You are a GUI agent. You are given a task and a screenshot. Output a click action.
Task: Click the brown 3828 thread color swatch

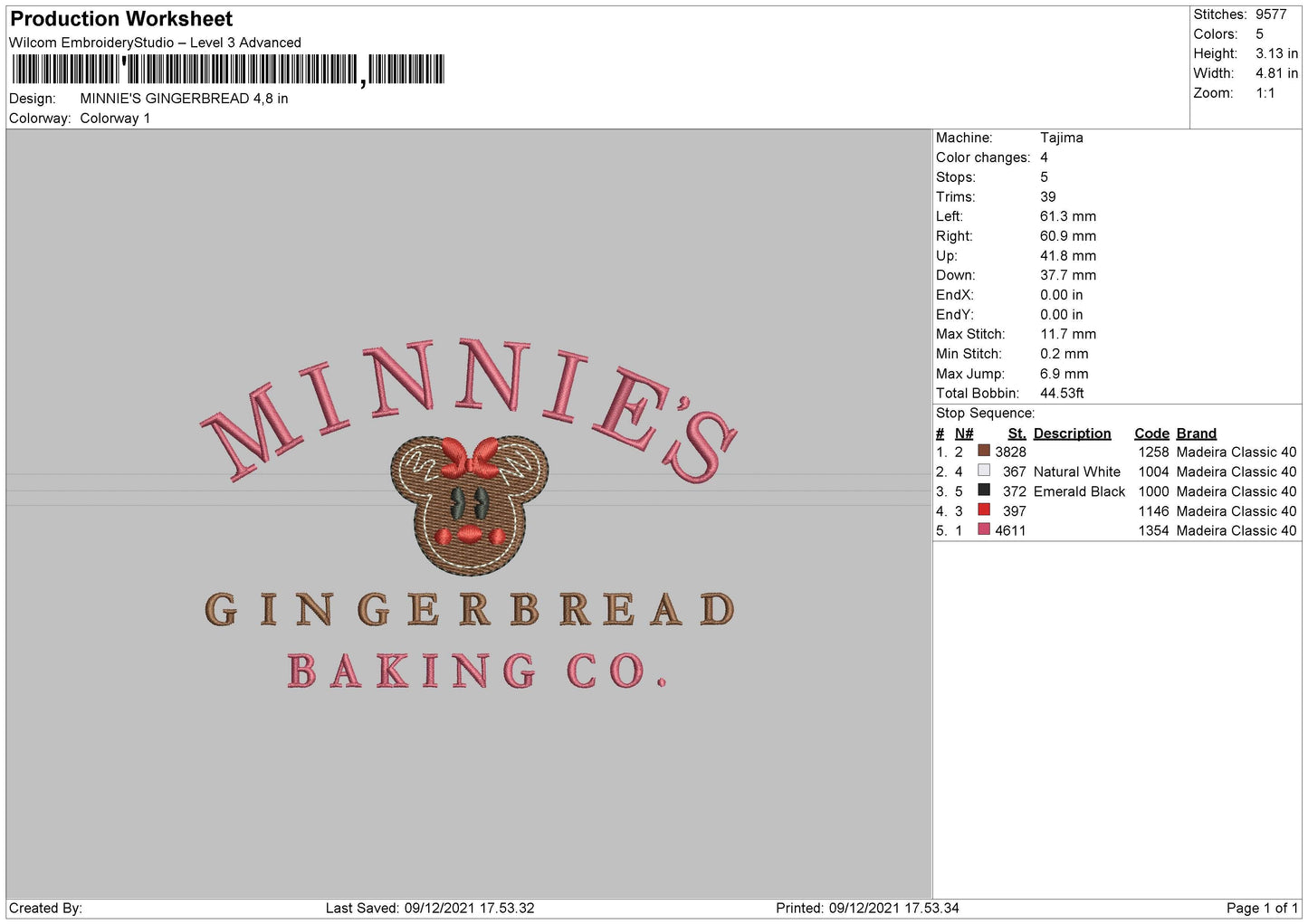tap(984, 451)
